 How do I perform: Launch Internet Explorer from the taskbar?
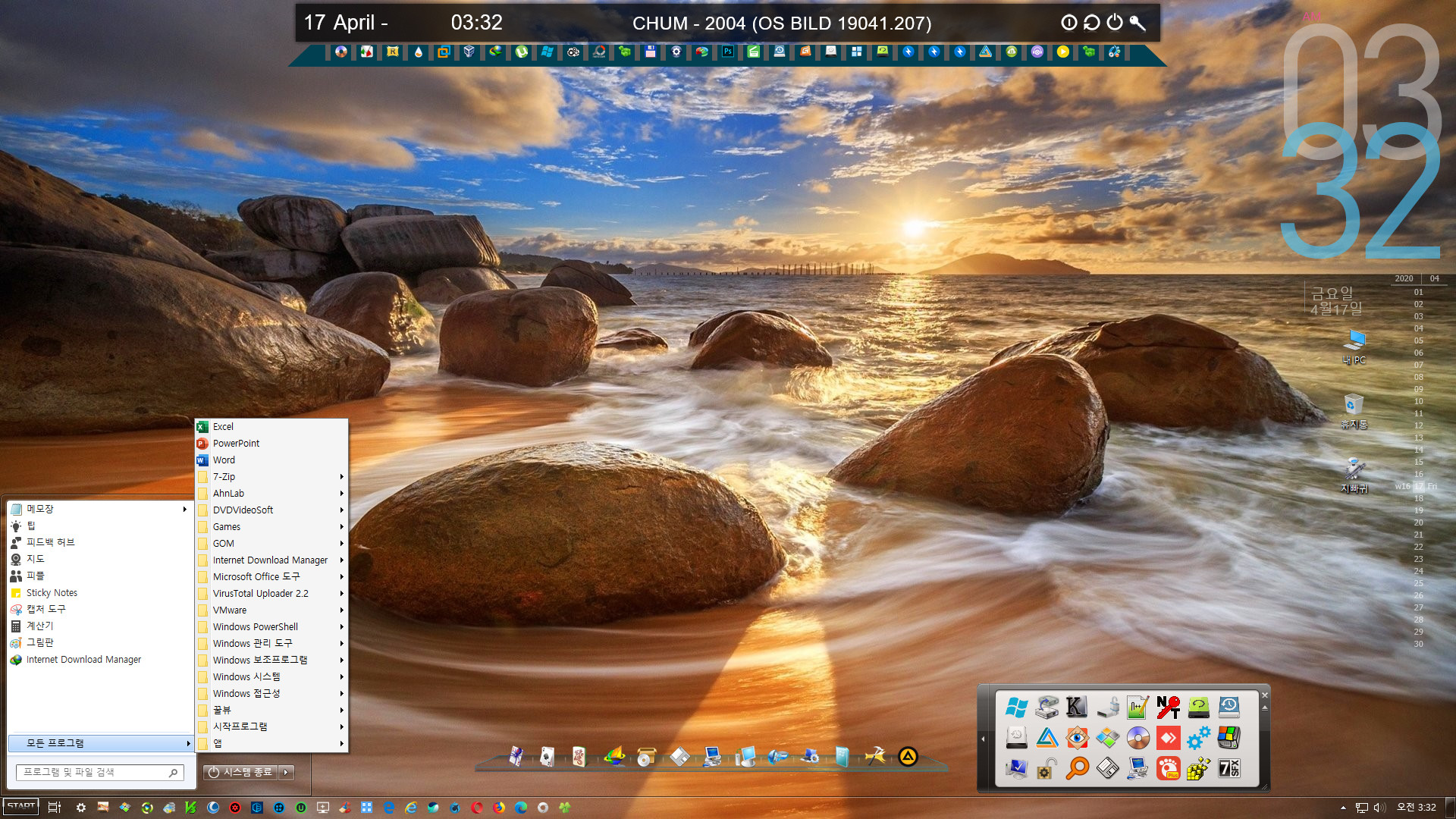click(411, 808)
